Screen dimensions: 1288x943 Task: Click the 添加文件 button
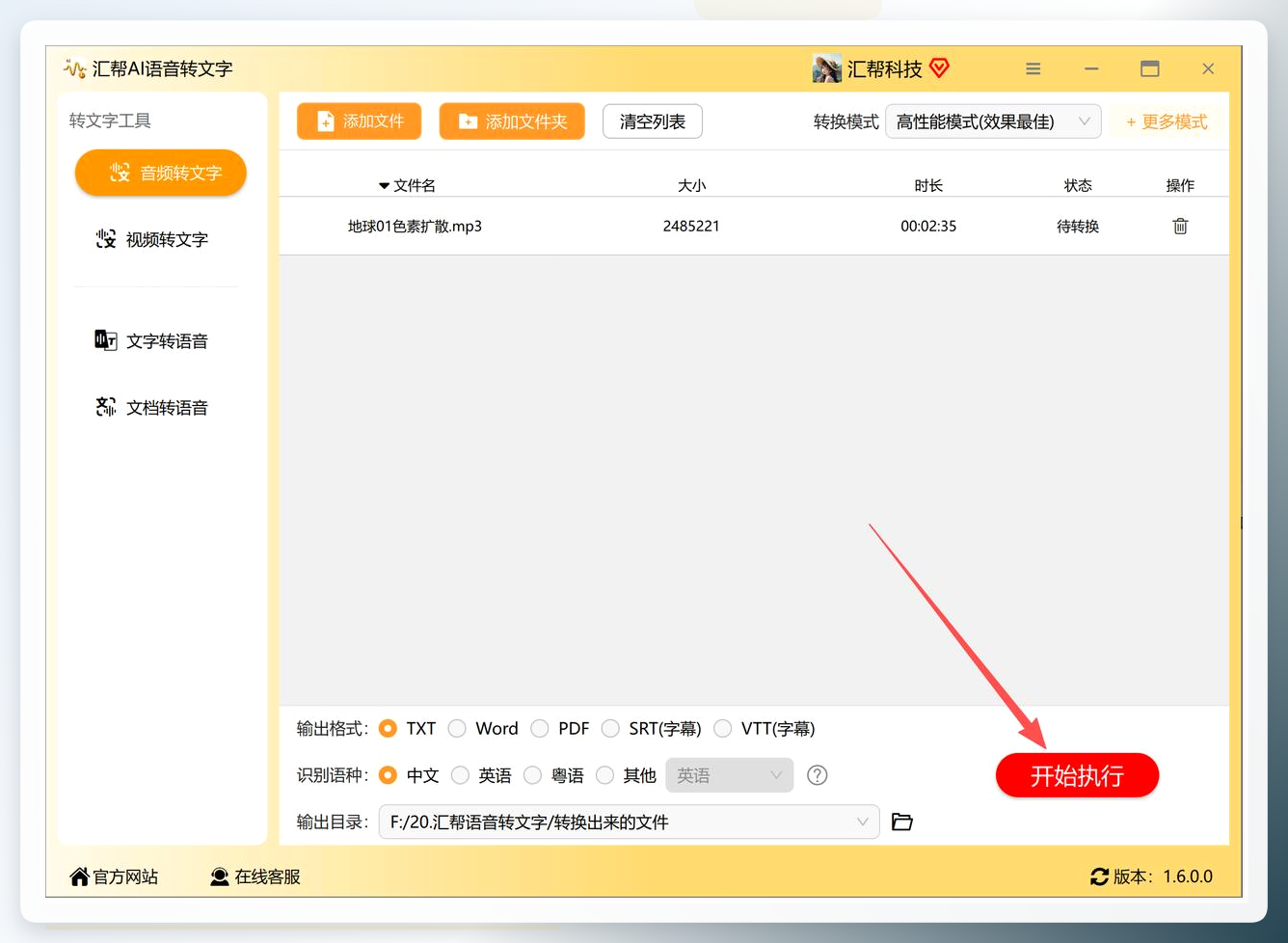point(359,121)
